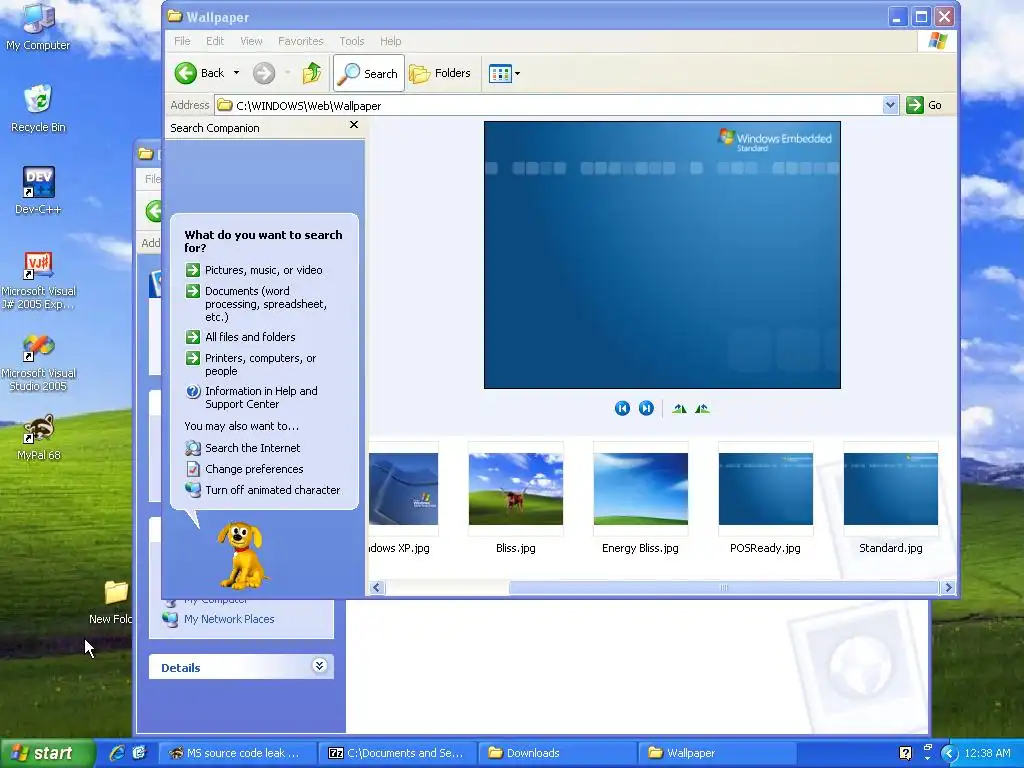Select the Energy Bliss.jpg thumbnail
The width and height of the screenshot is (1024, 768).
(641, 498)
